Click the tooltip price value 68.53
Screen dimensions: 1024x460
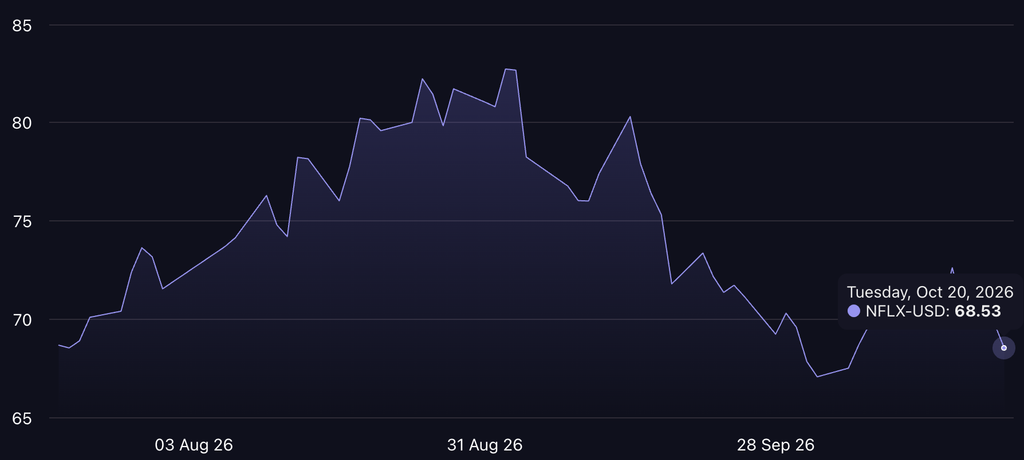978,311
